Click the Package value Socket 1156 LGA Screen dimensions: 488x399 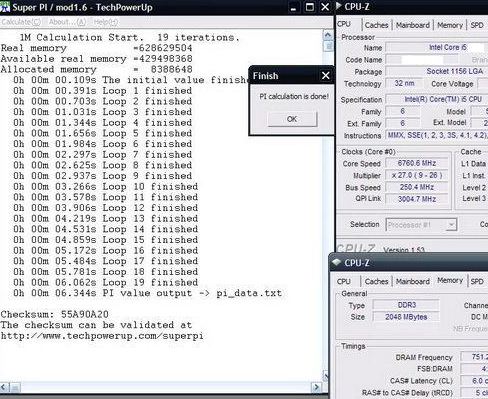coord(436,71)
